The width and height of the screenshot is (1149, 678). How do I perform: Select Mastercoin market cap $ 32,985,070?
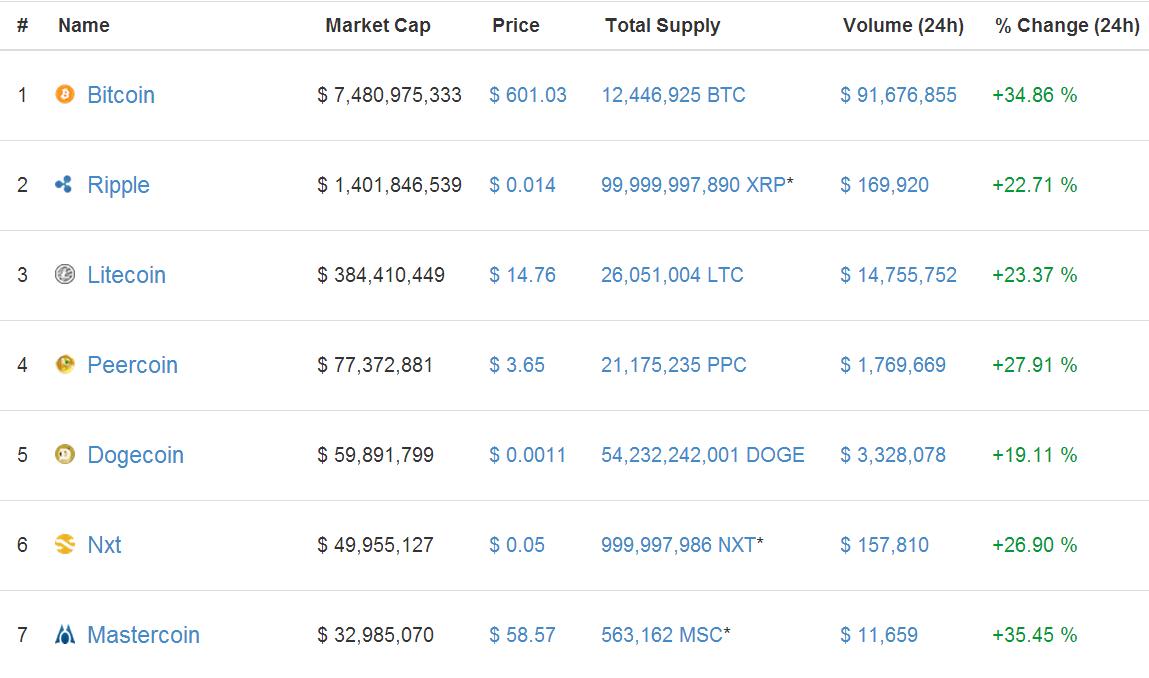[375, 635]
